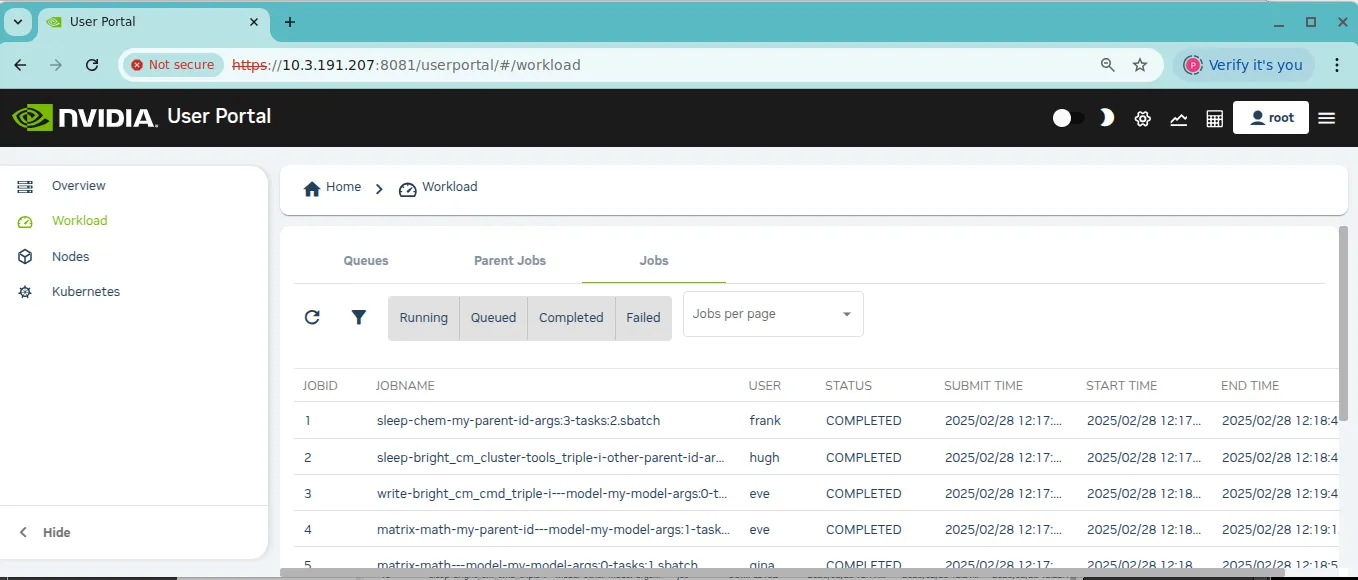Open a new browser tab

coord(290,22)
